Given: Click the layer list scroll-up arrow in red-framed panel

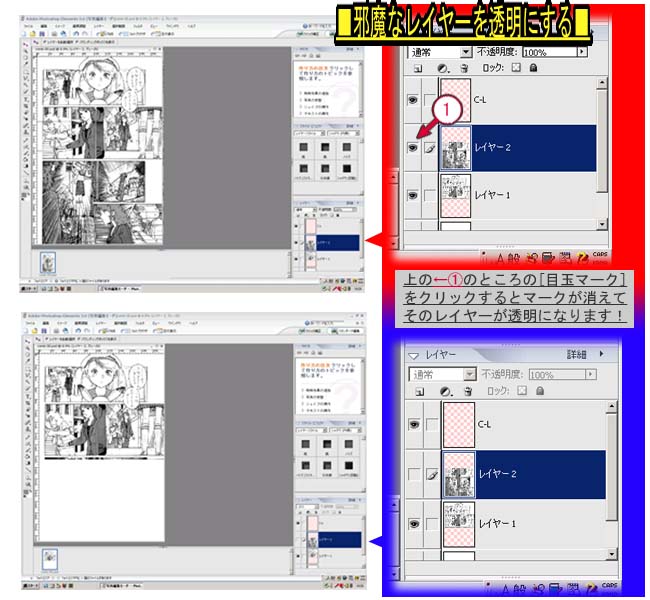Looking at the screenshot, I should (601, 83).
